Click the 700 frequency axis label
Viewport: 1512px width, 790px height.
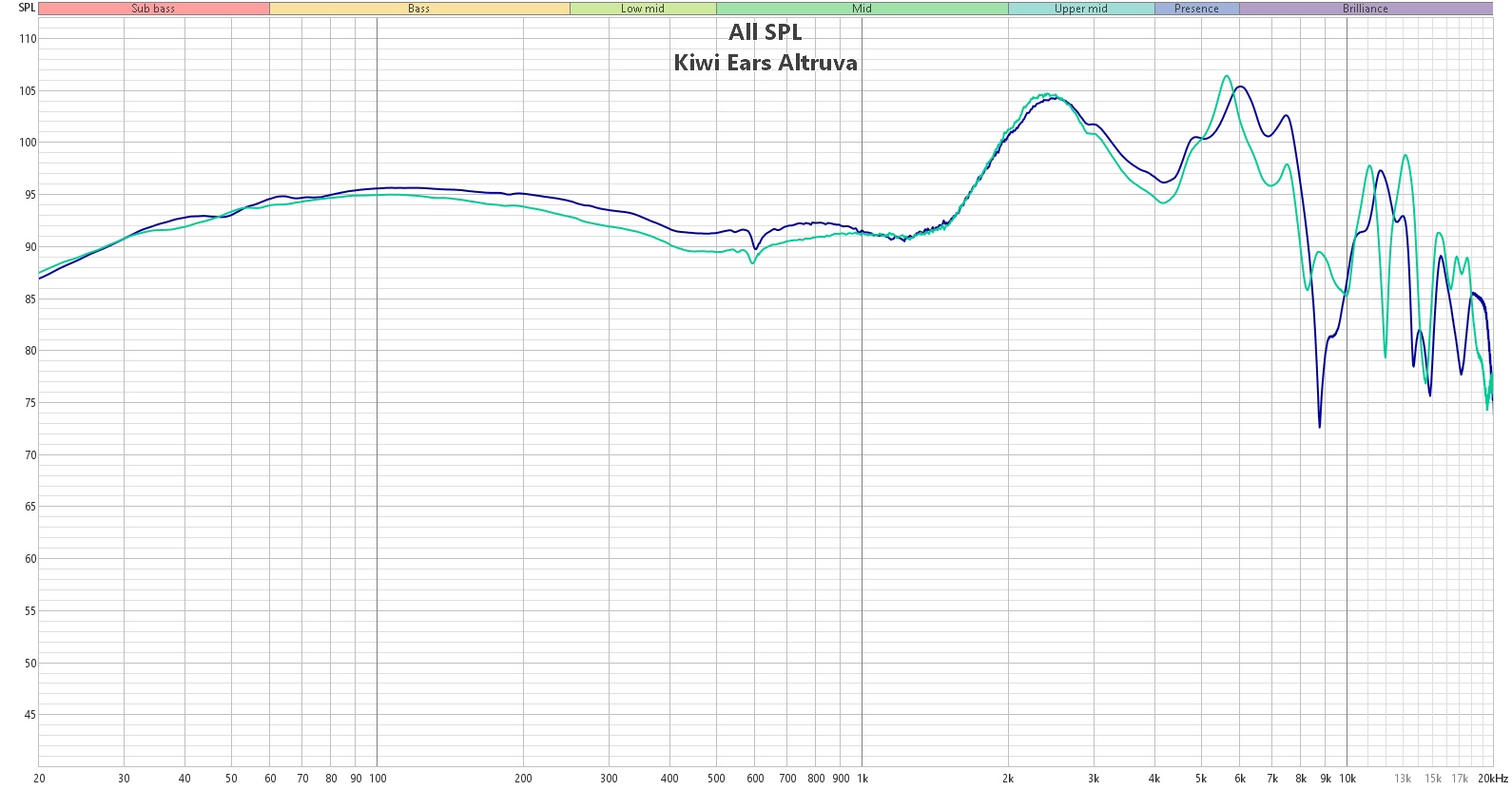point(787,779)
